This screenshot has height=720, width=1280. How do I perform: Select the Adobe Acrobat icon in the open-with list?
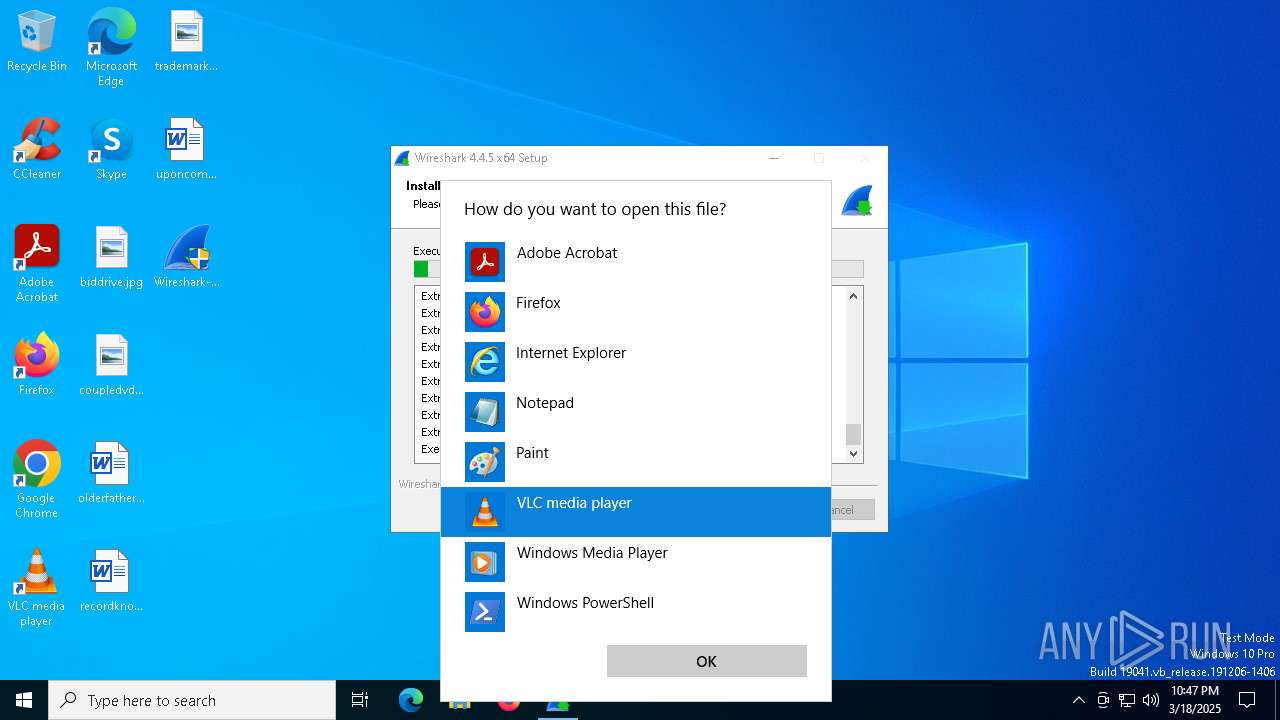[485, 262]
